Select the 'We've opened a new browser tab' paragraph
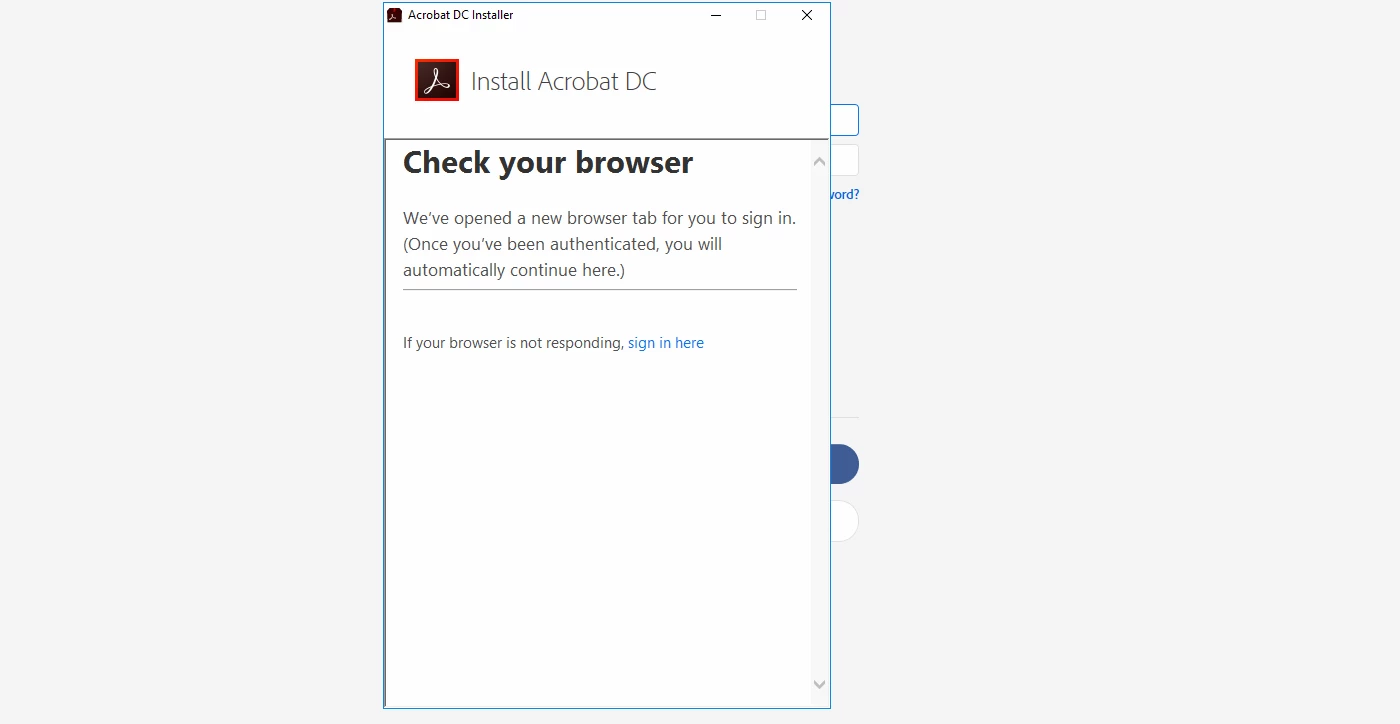Viewport: 1400px width, 724px height. point(600,244)
